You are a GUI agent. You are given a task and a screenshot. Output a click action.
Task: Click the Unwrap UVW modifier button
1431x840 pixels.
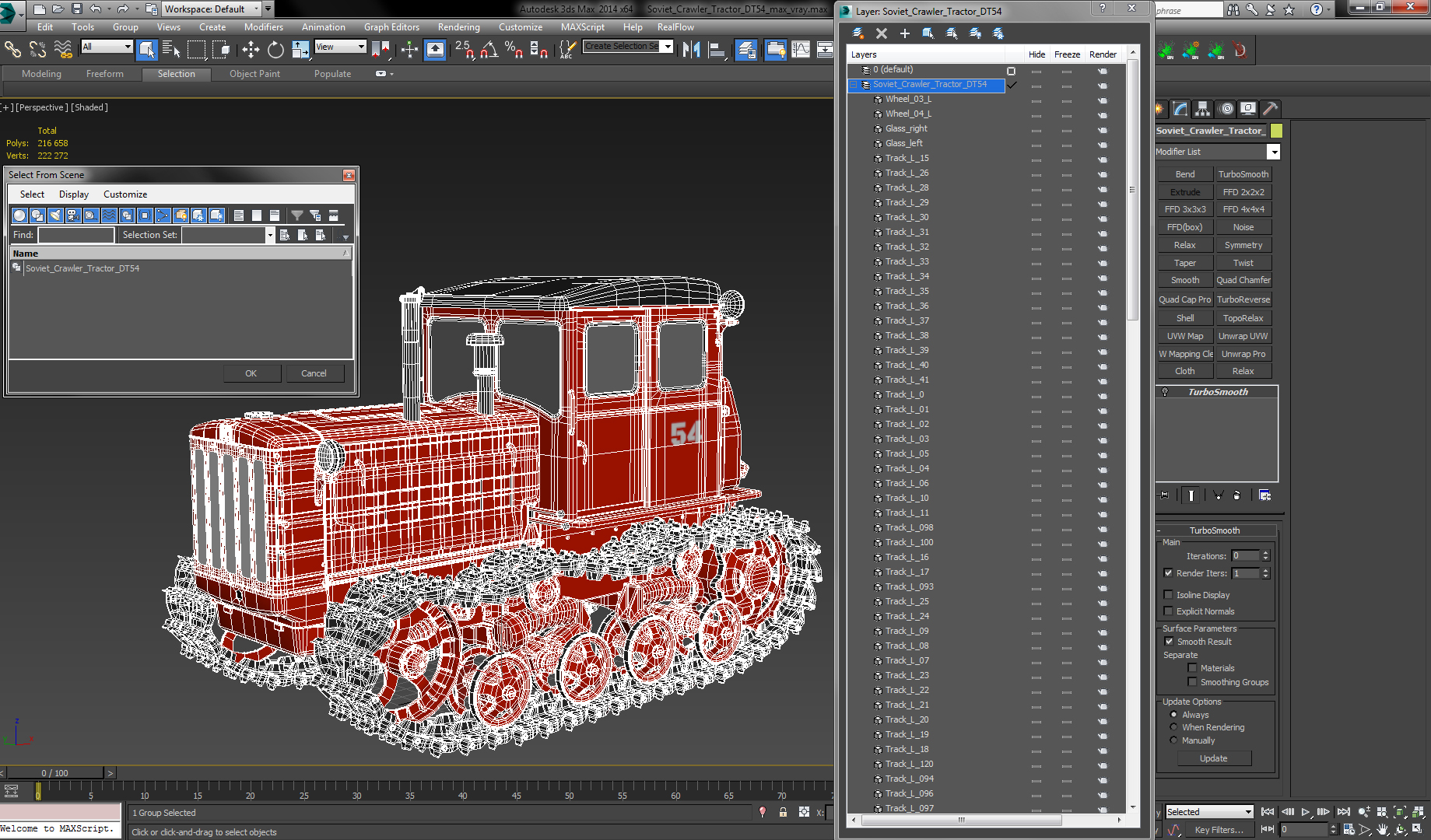click(x=1243, y=336)
